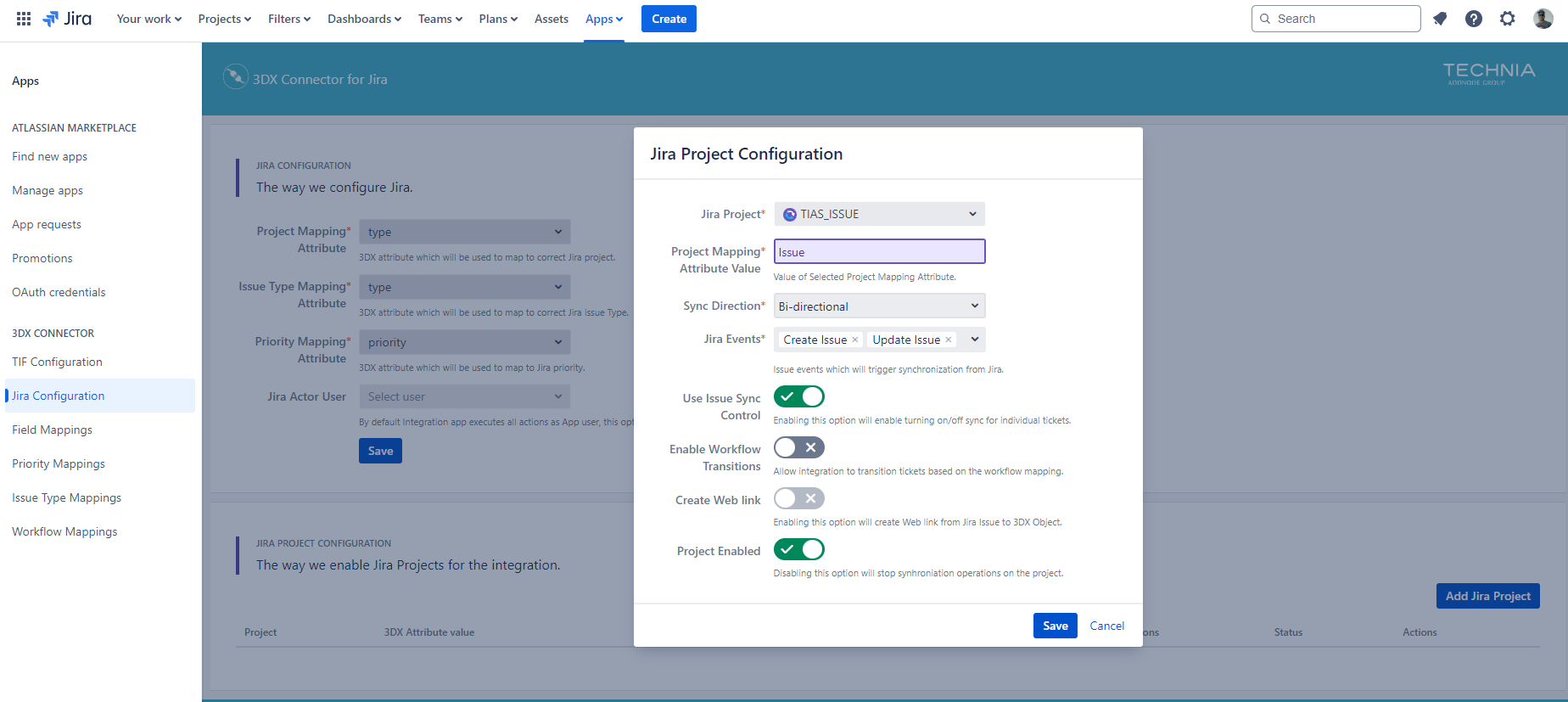The height and width of the screenshot is (702, 1568).
Task: Open the Dashboards menu
Action: pos(365,19)
